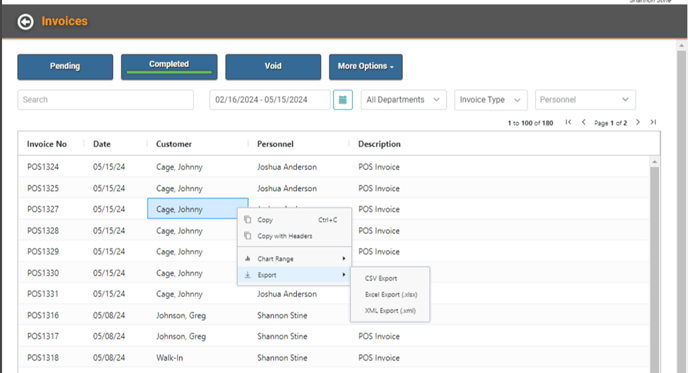Click the Invoices page title

click(64, 21)
